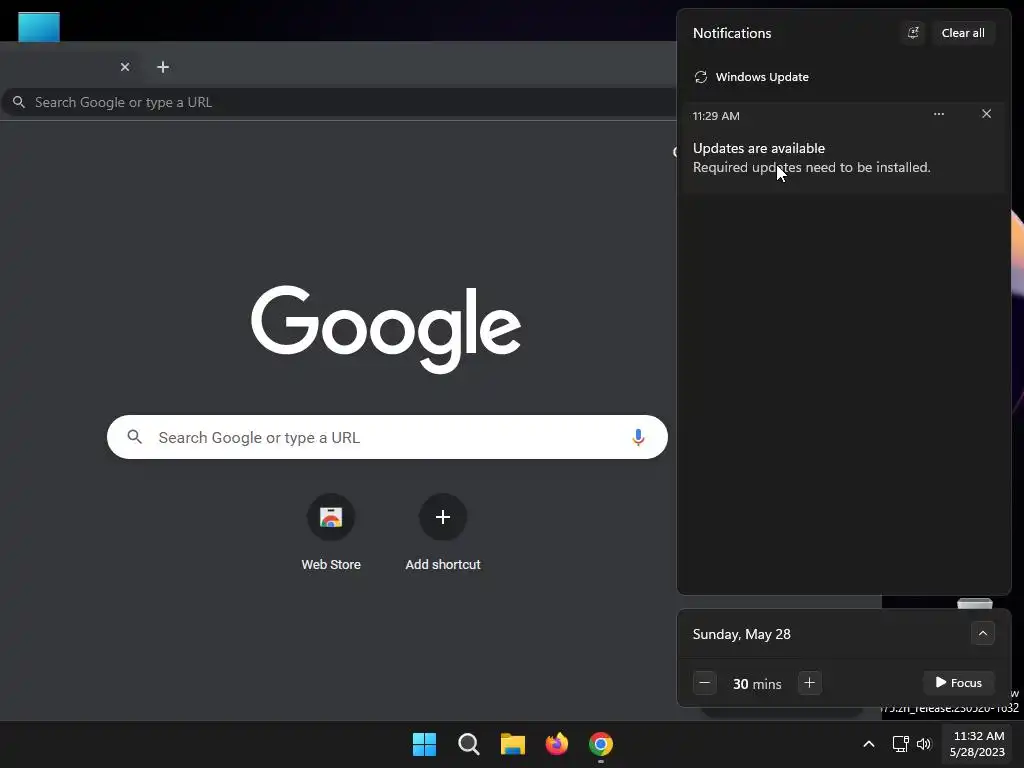Open the Web Store shortcut

pyautogui.click(x=331, y=517)
